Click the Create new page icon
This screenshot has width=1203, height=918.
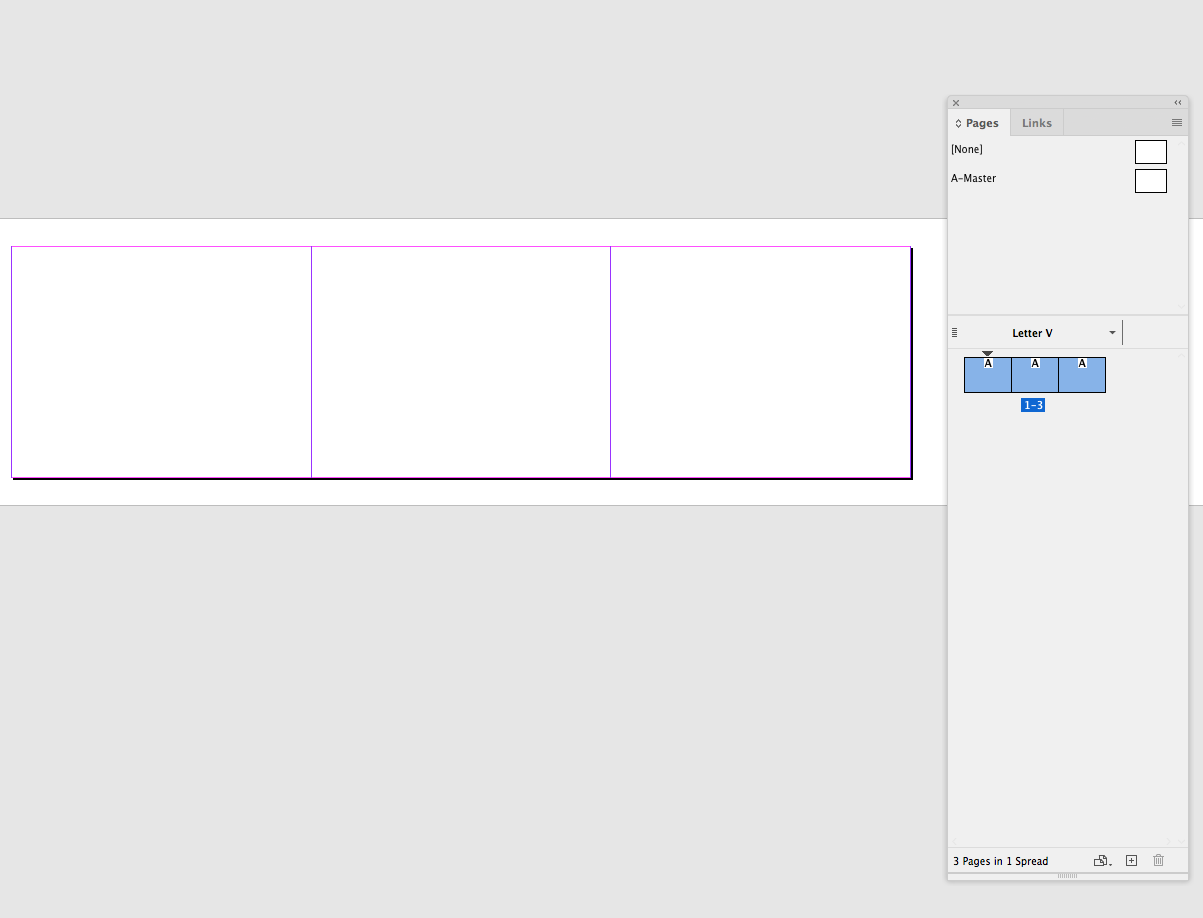coord(1130,860)
